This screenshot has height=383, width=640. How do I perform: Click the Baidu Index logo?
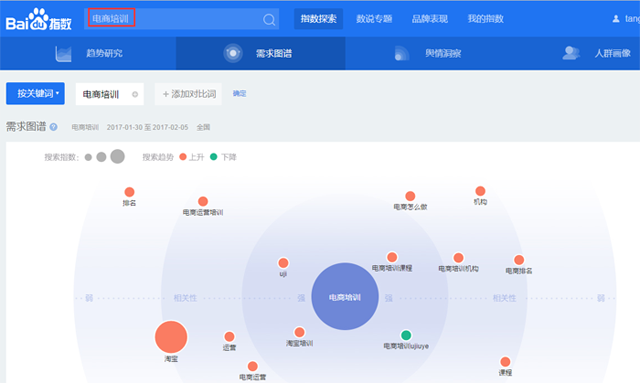pyautogui.click(x=39, y=20)
